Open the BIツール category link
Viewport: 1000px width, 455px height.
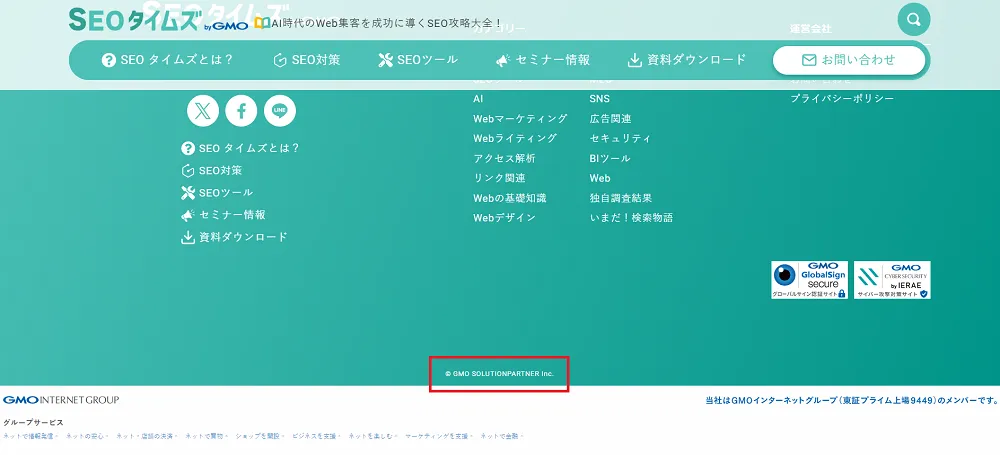[610, 158]
